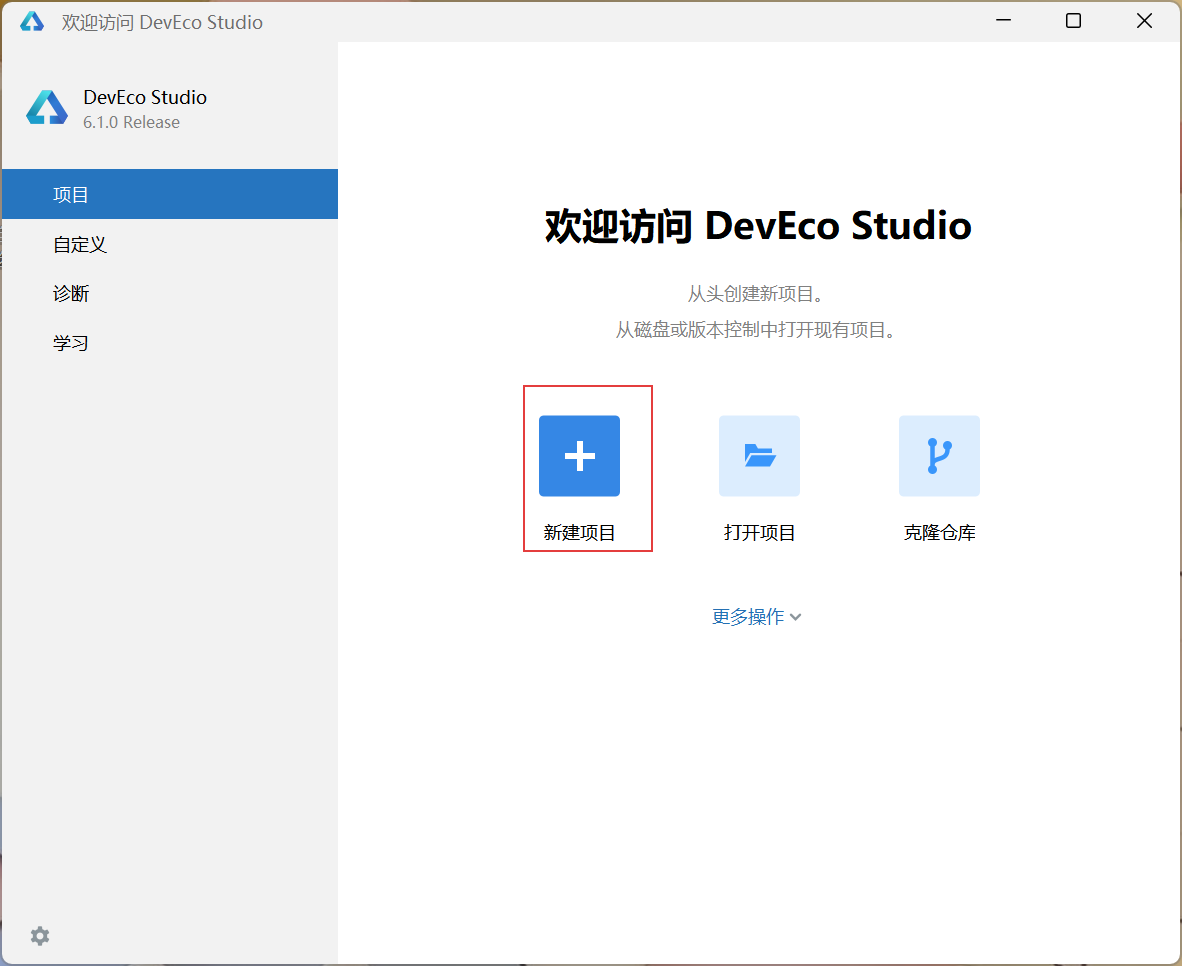Click the 从头创建新项目 text
1182x966 pixels.
tap(758, 293)
